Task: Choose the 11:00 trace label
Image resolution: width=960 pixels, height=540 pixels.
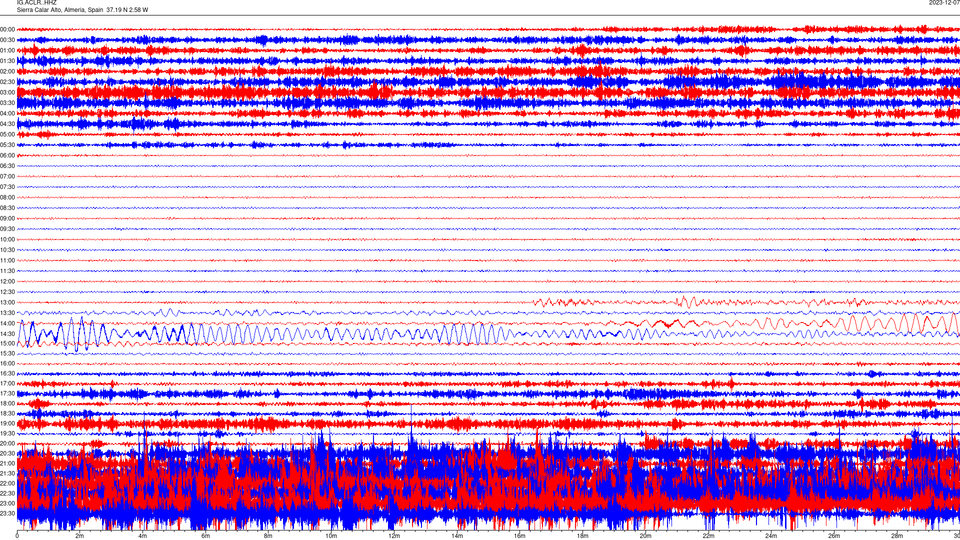Action: 7,260
